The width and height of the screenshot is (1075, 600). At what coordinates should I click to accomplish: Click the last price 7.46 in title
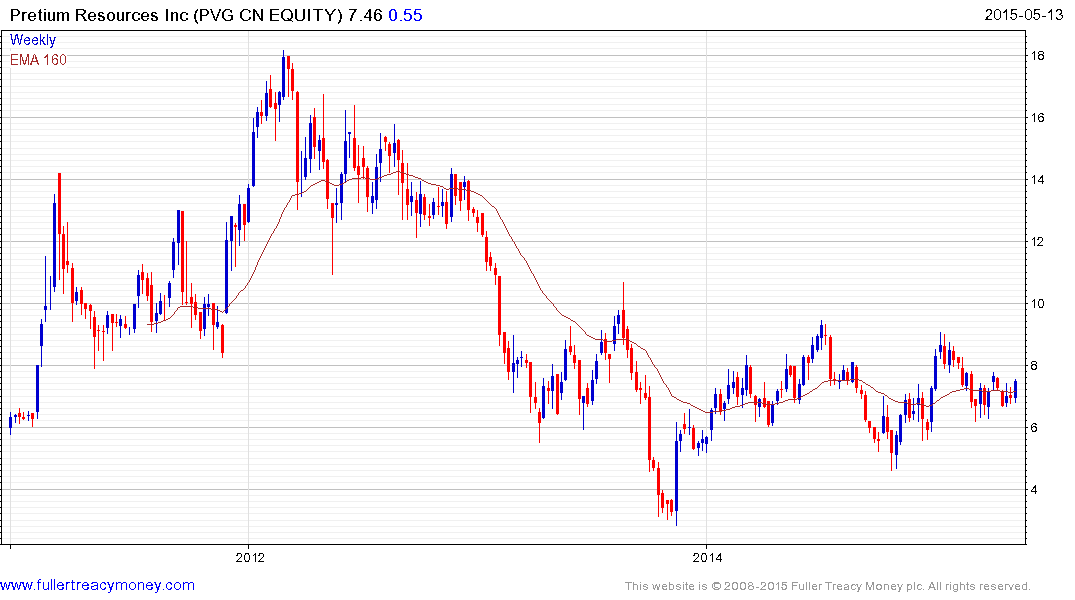click(365, 15)
